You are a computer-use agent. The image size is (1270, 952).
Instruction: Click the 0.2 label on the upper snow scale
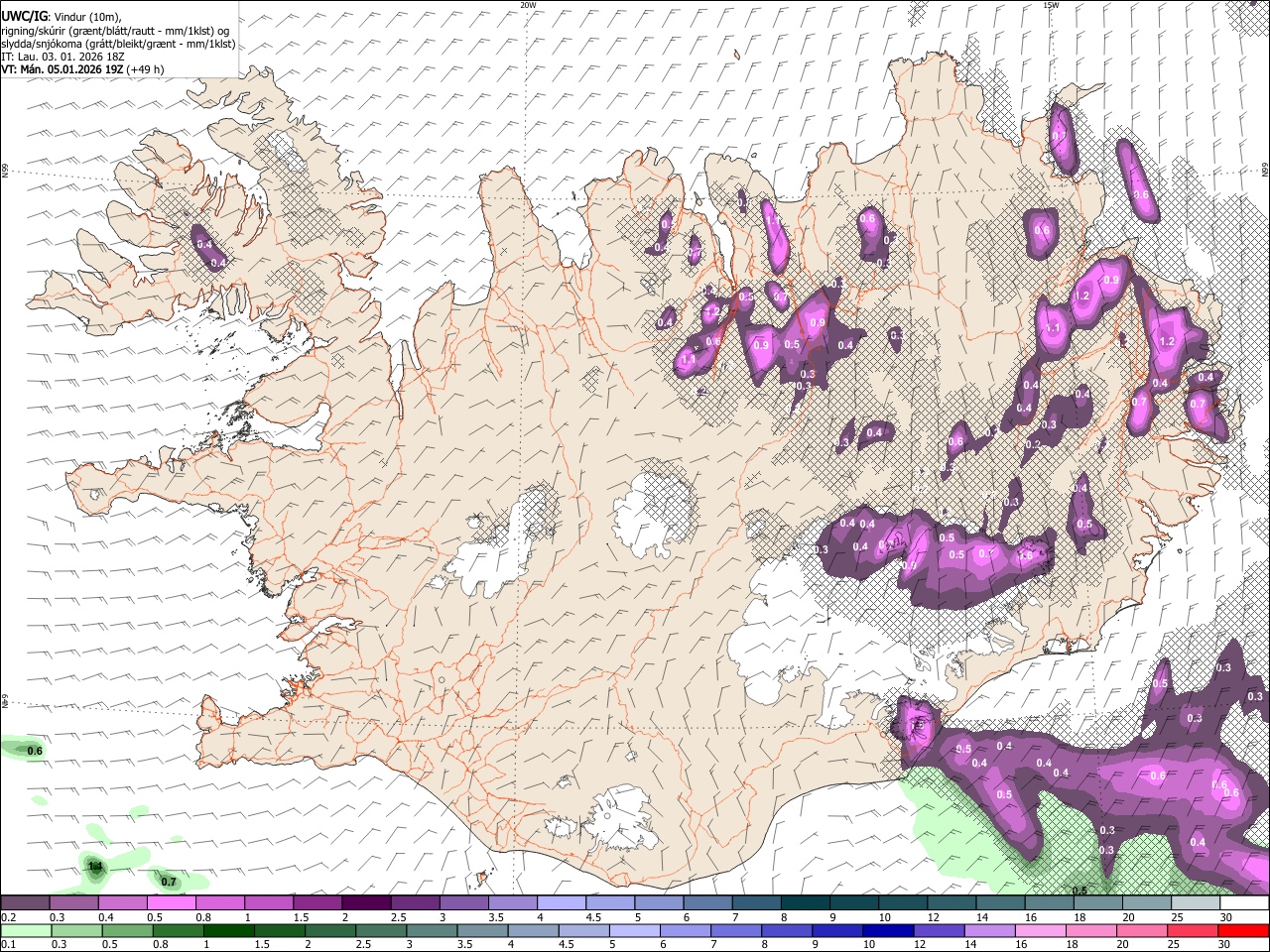coord(8,917)
